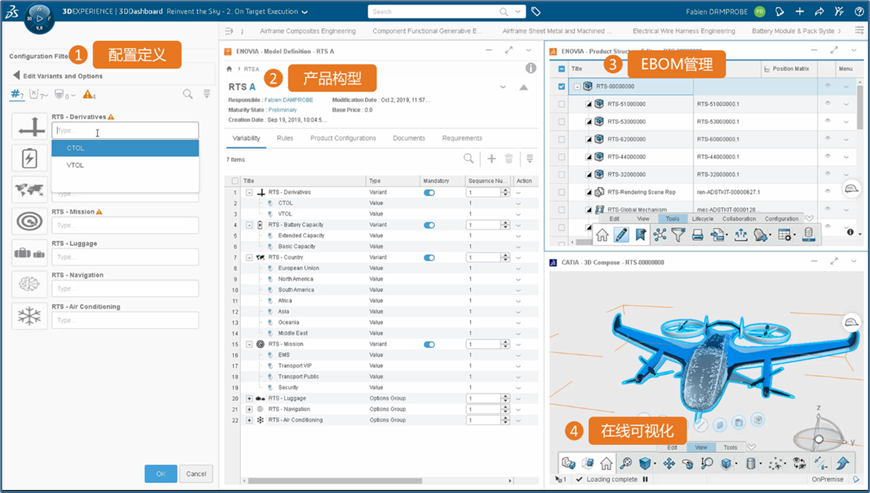
Task: Choose VTOL from the Derivatives list
Action: (125, 165)
